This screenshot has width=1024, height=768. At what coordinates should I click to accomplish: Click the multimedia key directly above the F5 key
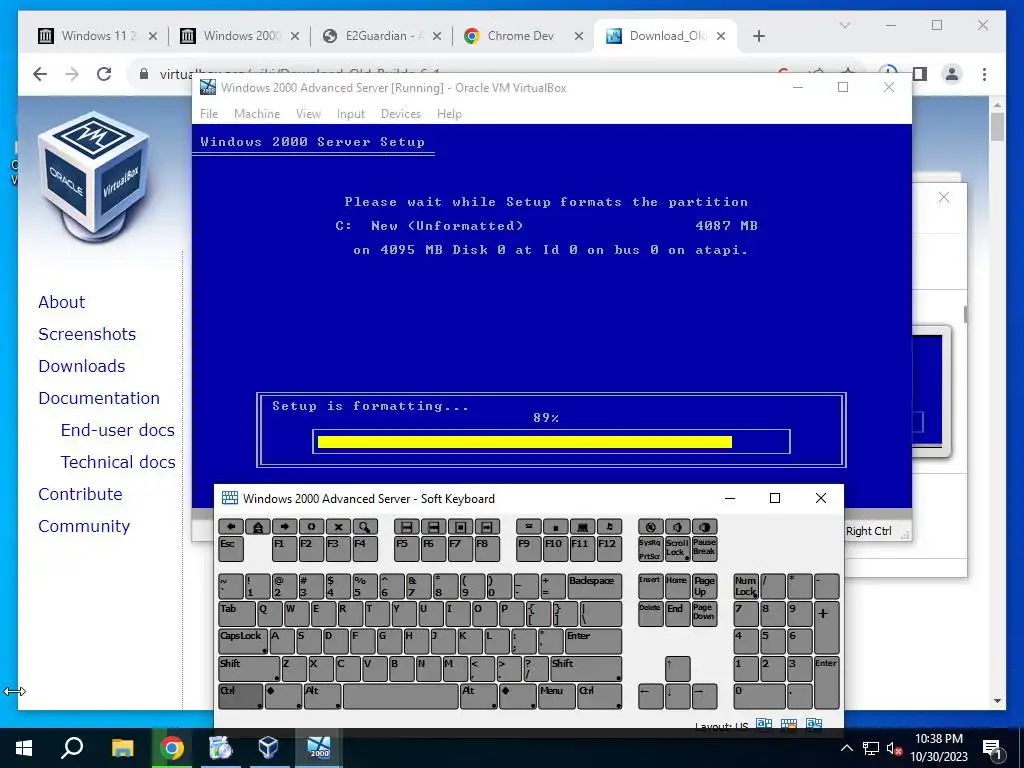tap(406, 526)
